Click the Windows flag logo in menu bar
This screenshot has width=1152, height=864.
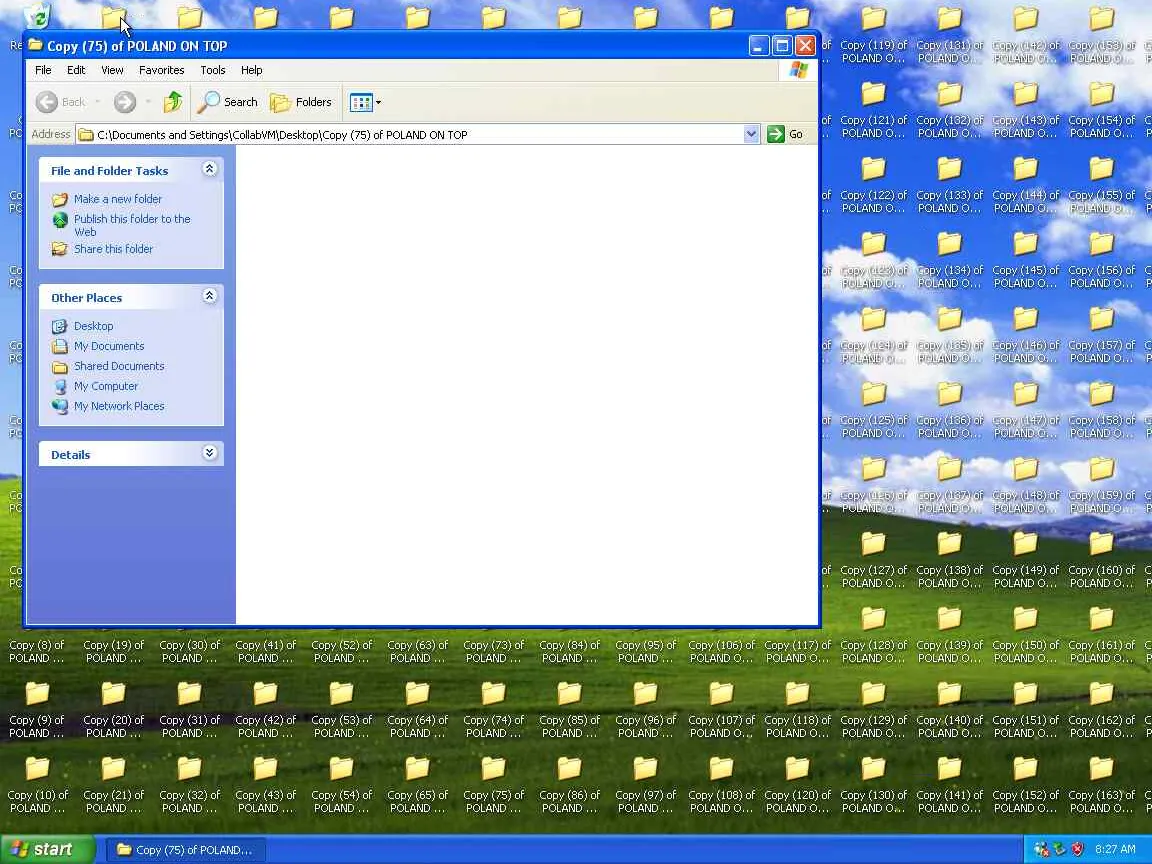tap(799, 70)
